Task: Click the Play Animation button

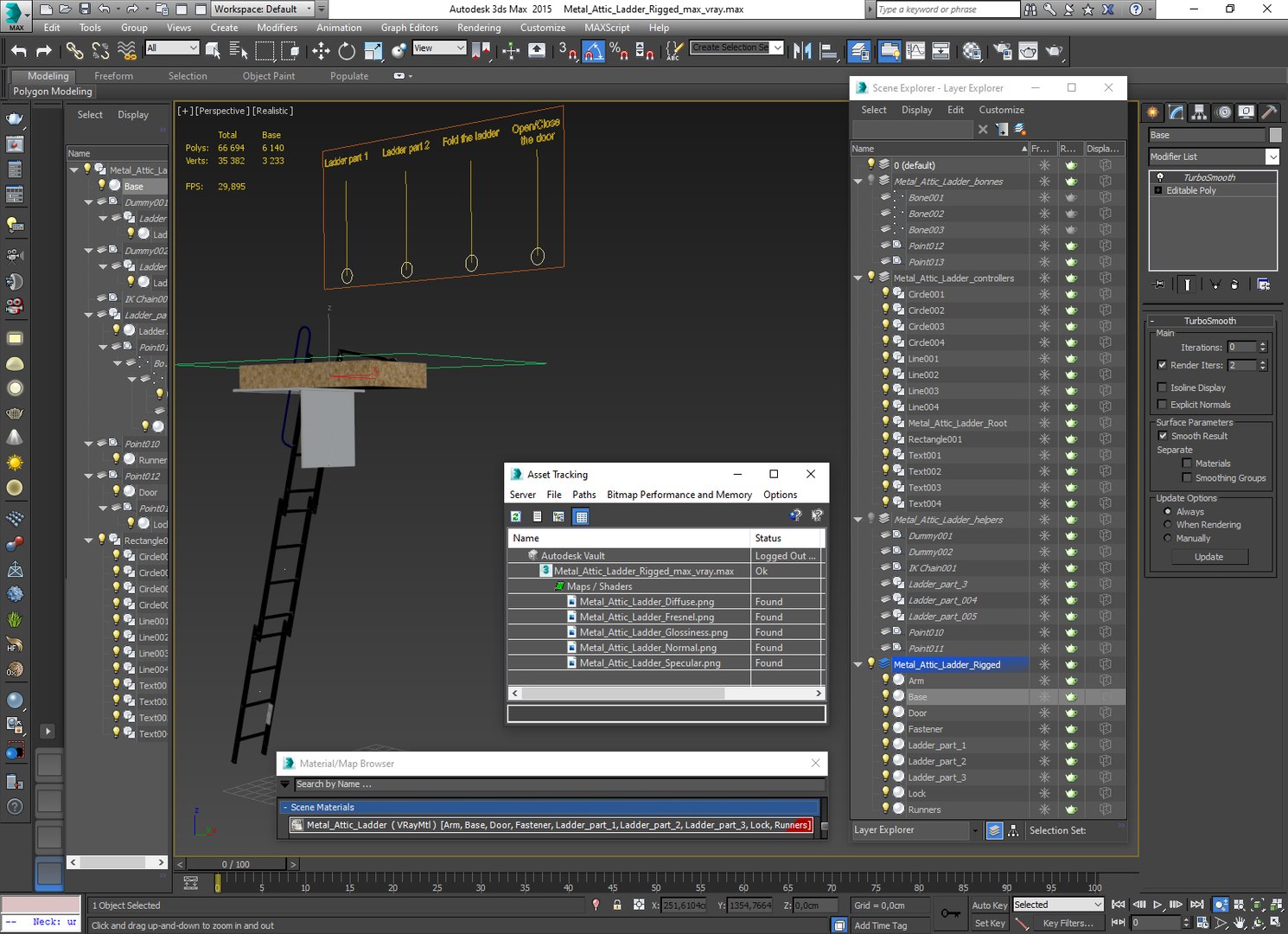Action: (x=1158, y=905)
